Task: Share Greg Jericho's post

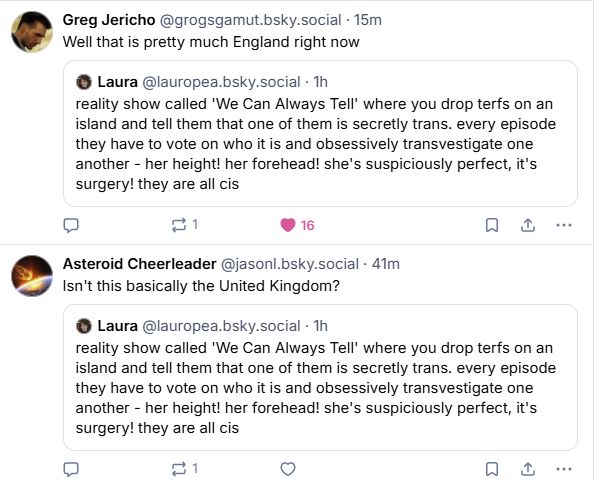Action: click(x=528, y=225)
